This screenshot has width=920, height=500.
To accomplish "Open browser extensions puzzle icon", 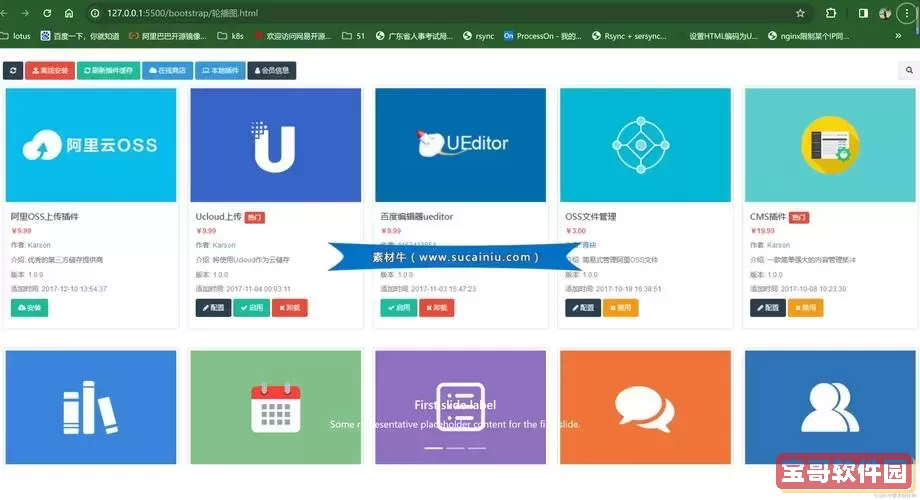I will point(831,13).
